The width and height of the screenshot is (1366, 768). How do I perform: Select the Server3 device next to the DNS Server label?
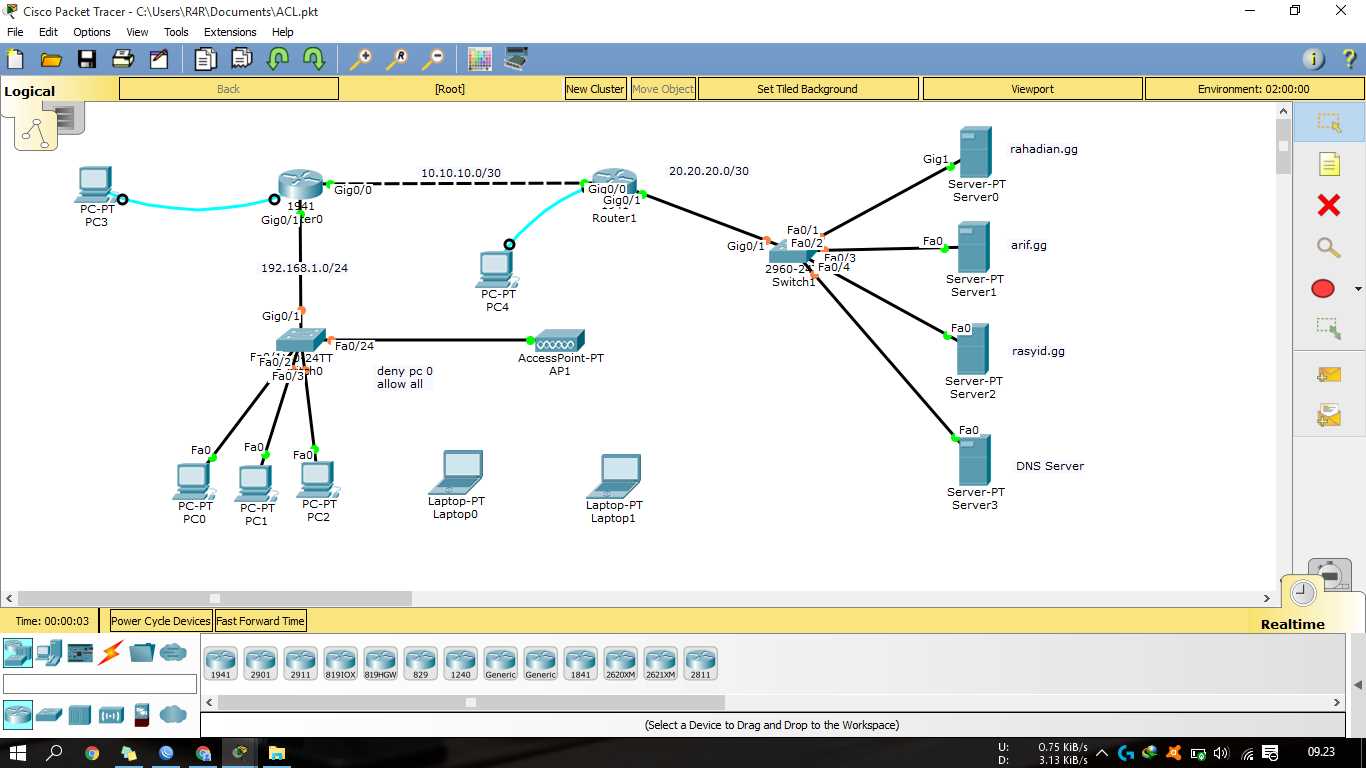(x=974, y=460)
